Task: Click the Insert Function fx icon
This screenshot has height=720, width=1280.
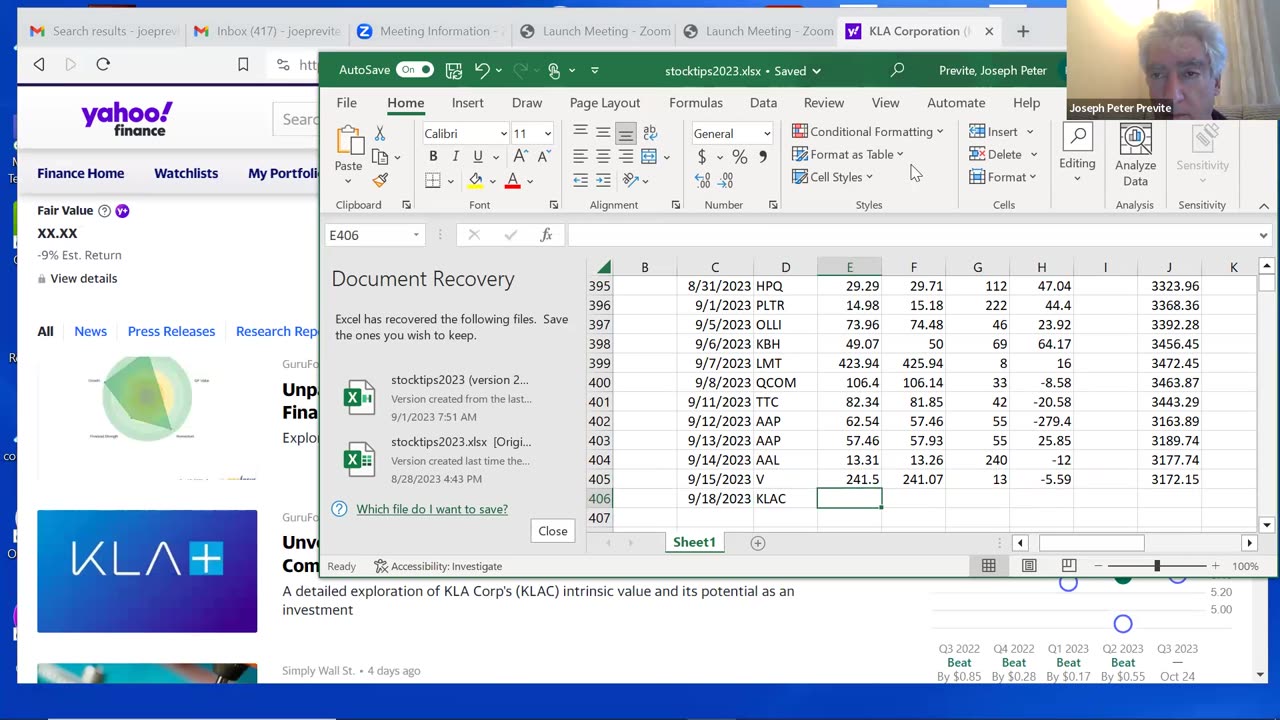Action: 546,235
